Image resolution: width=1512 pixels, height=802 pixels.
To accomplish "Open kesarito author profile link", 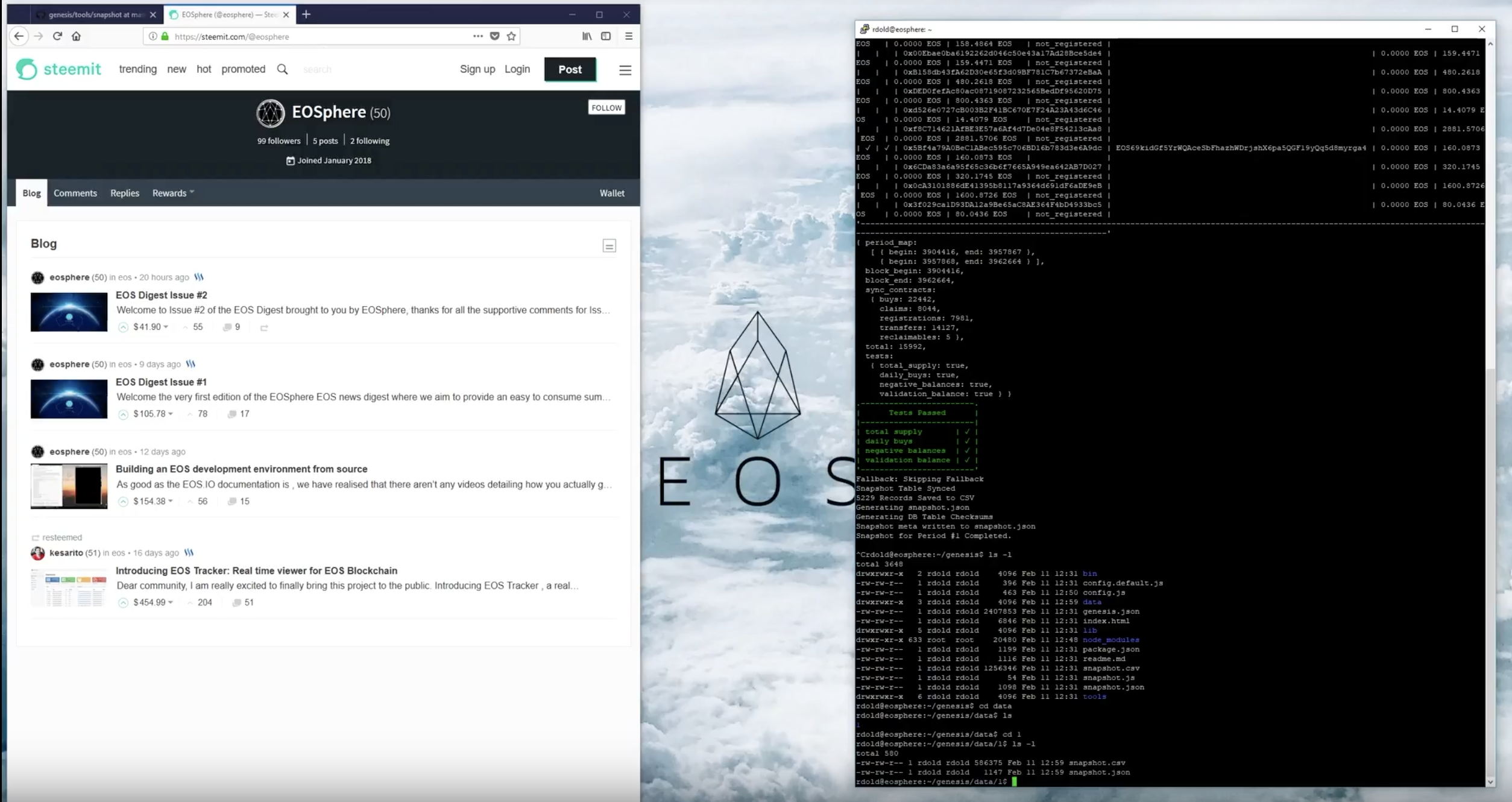I will 66,552.
